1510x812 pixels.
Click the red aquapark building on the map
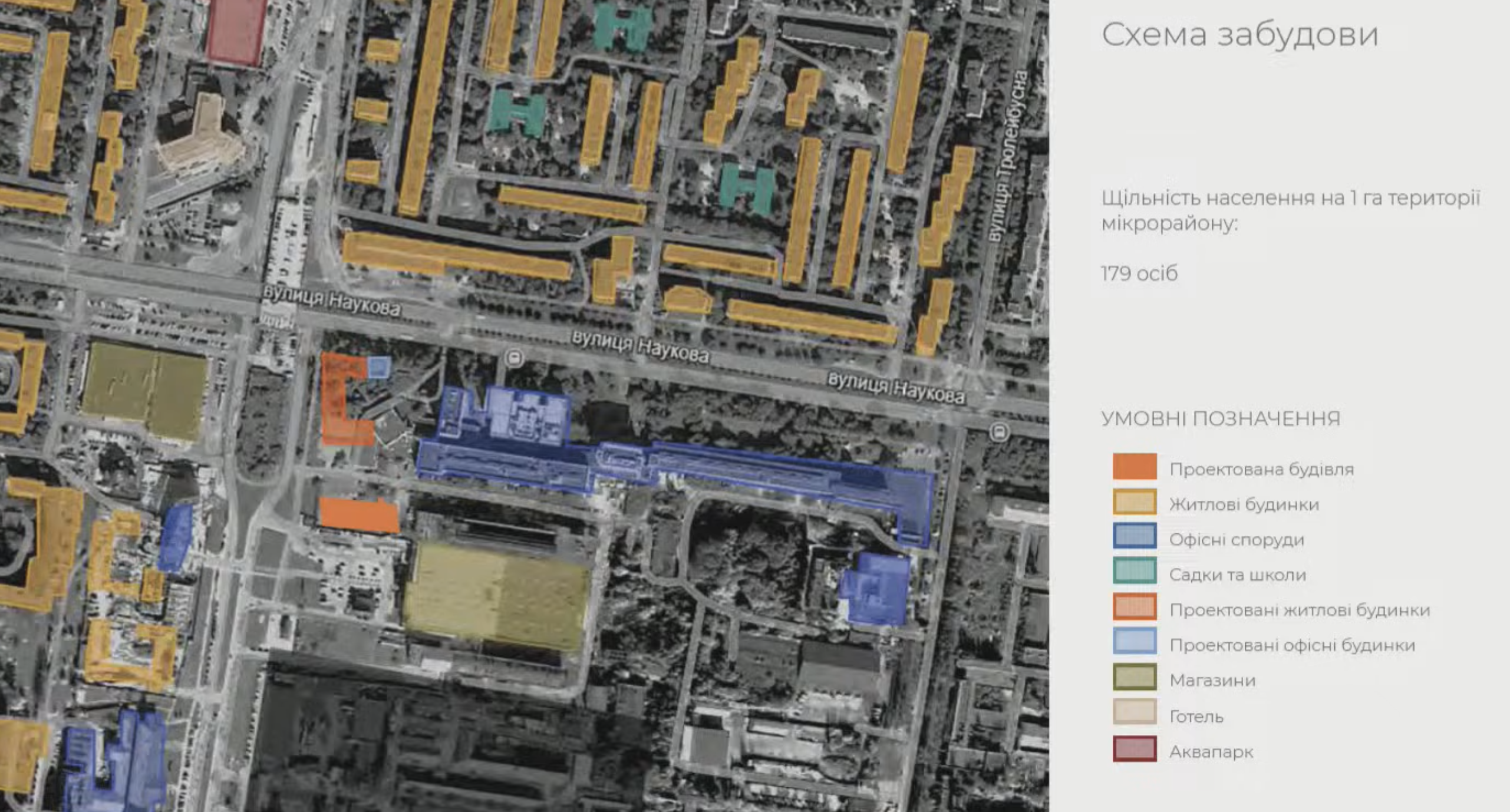[237, 31]
